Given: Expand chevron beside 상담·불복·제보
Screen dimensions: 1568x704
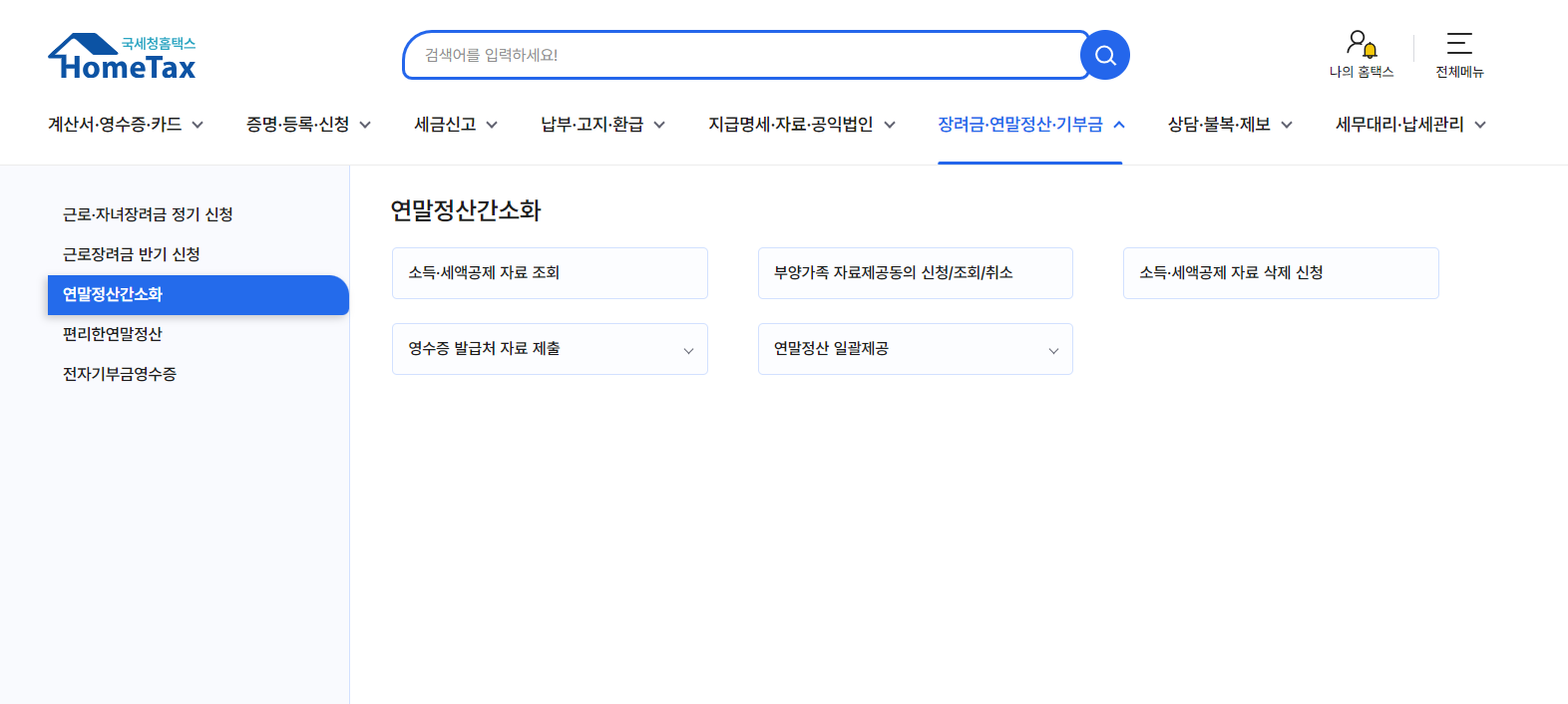Looking at the screenshot, I should tap(1287, 125).
